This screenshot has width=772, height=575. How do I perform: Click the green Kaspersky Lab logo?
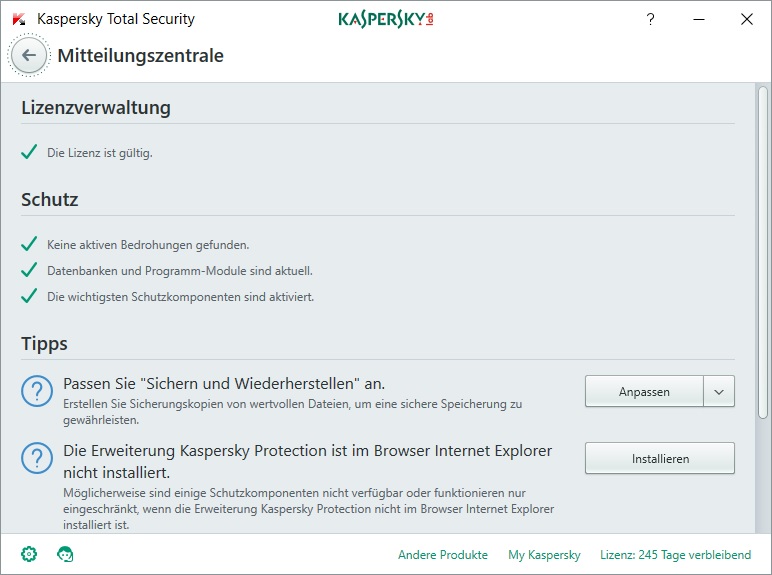[x=386, y=19]
